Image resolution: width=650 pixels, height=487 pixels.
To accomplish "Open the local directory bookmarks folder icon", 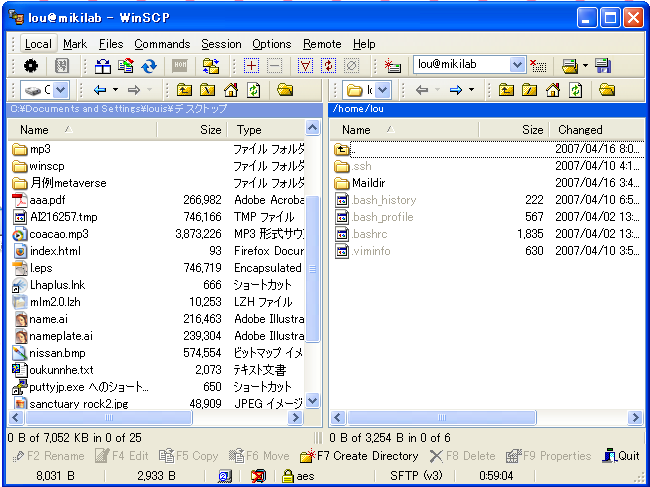I will tap(285, 90).
